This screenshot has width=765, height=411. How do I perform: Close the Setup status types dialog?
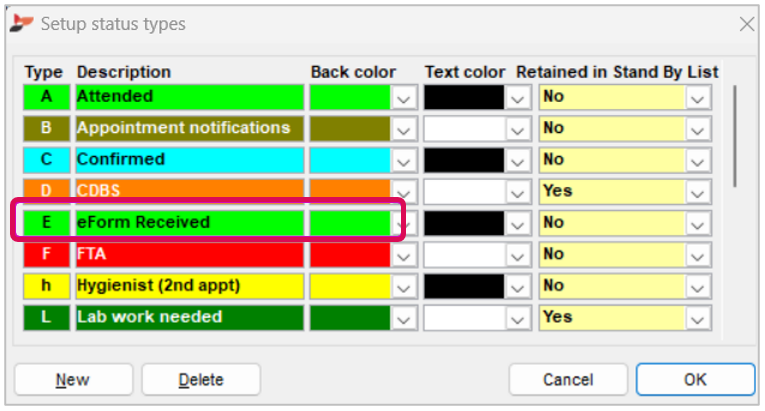tap(745, 23)
